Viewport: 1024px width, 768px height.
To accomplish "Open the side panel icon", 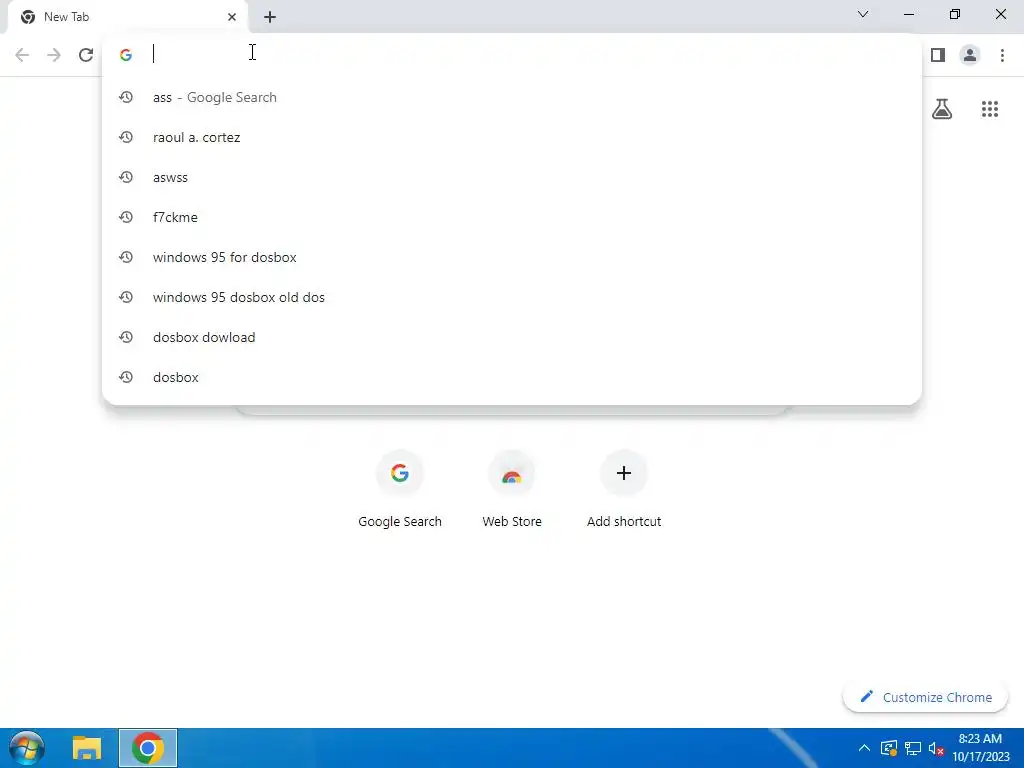I will (x=938, y=55).
